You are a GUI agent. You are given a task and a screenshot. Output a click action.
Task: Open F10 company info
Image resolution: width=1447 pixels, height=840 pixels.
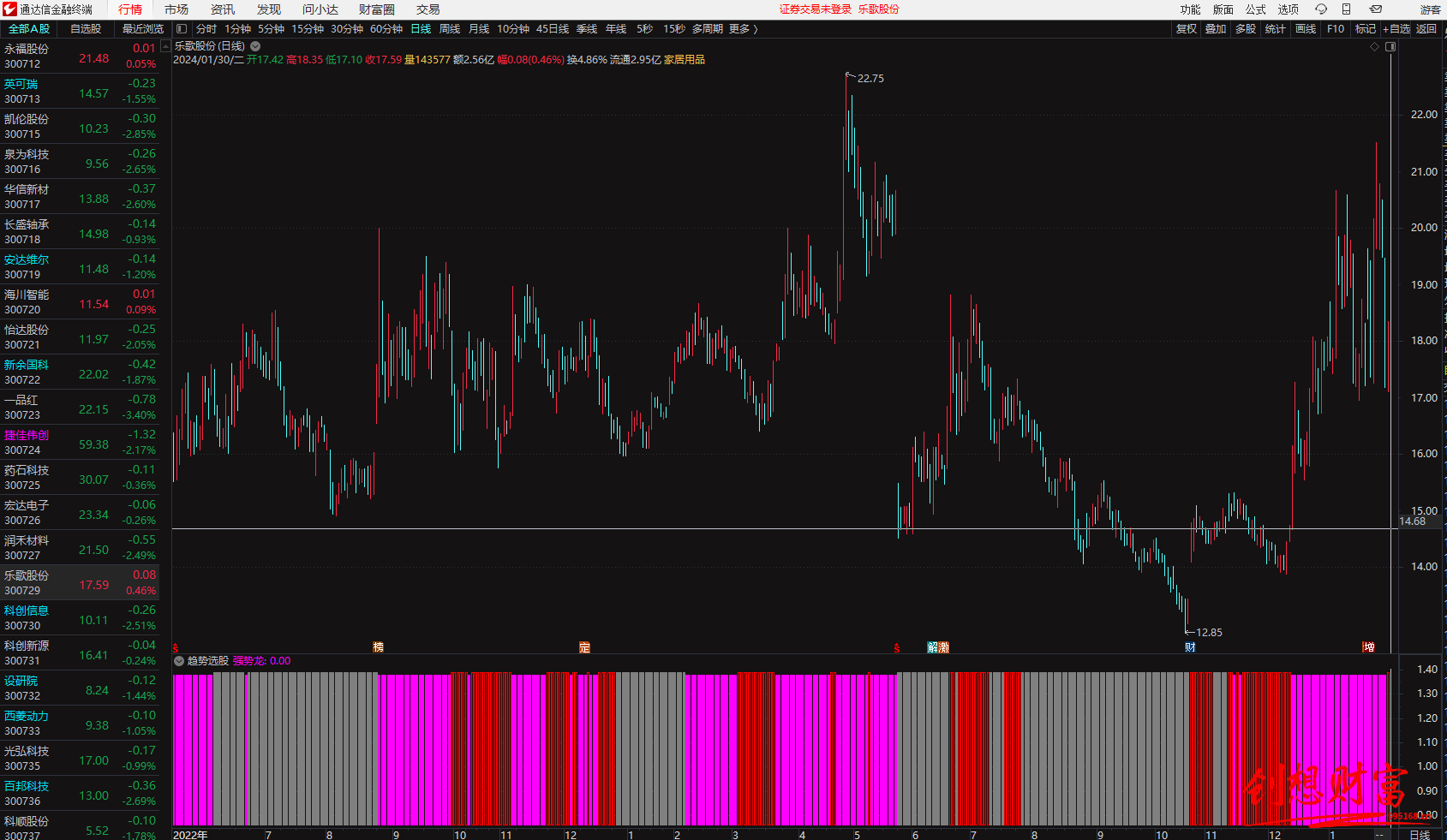pos(1336,29)
